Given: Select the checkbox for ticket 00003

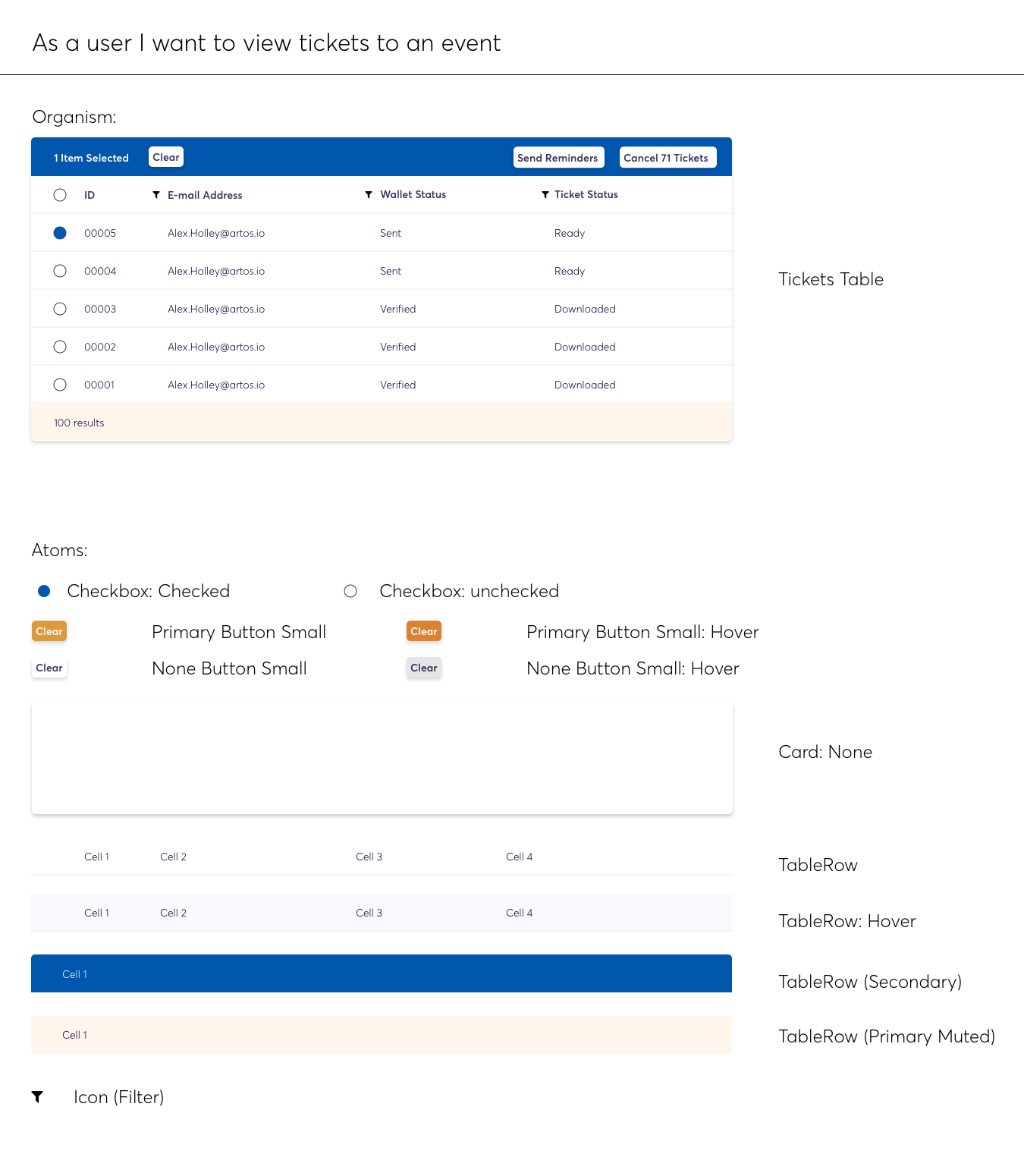Looking at the screenshot, I should point(60,309).
